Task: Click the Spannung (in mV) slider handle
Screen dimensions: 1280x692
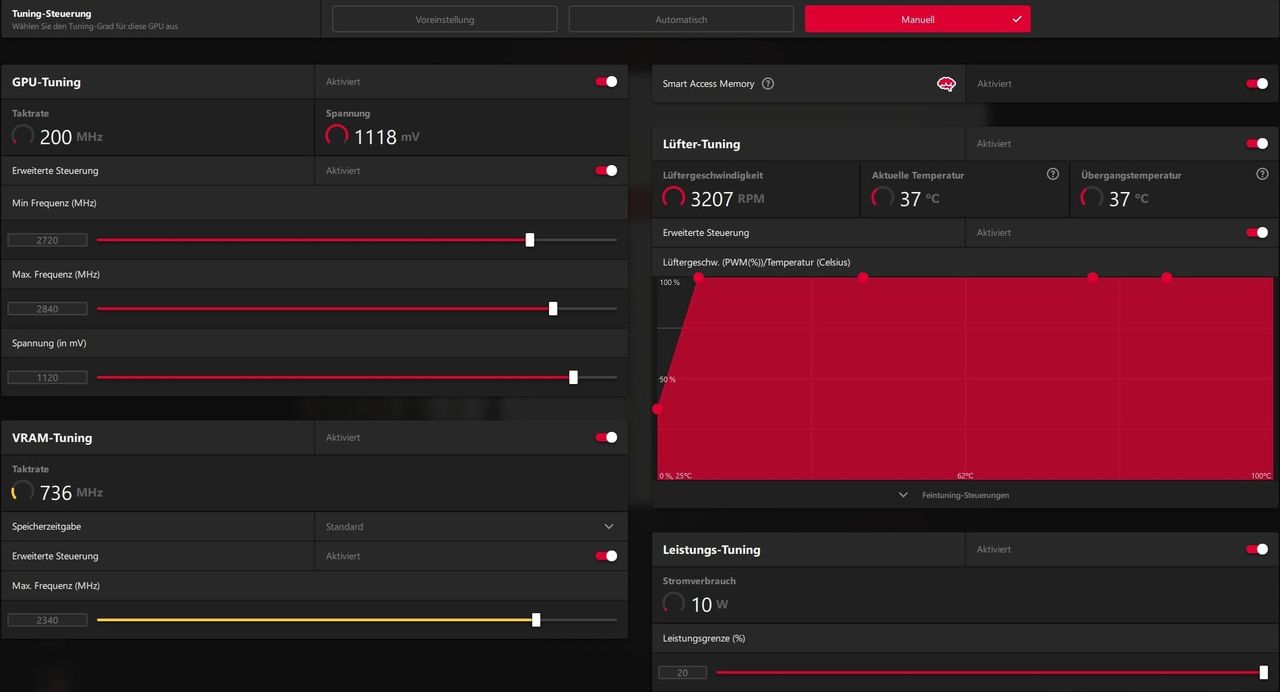Action: point(573,377)
